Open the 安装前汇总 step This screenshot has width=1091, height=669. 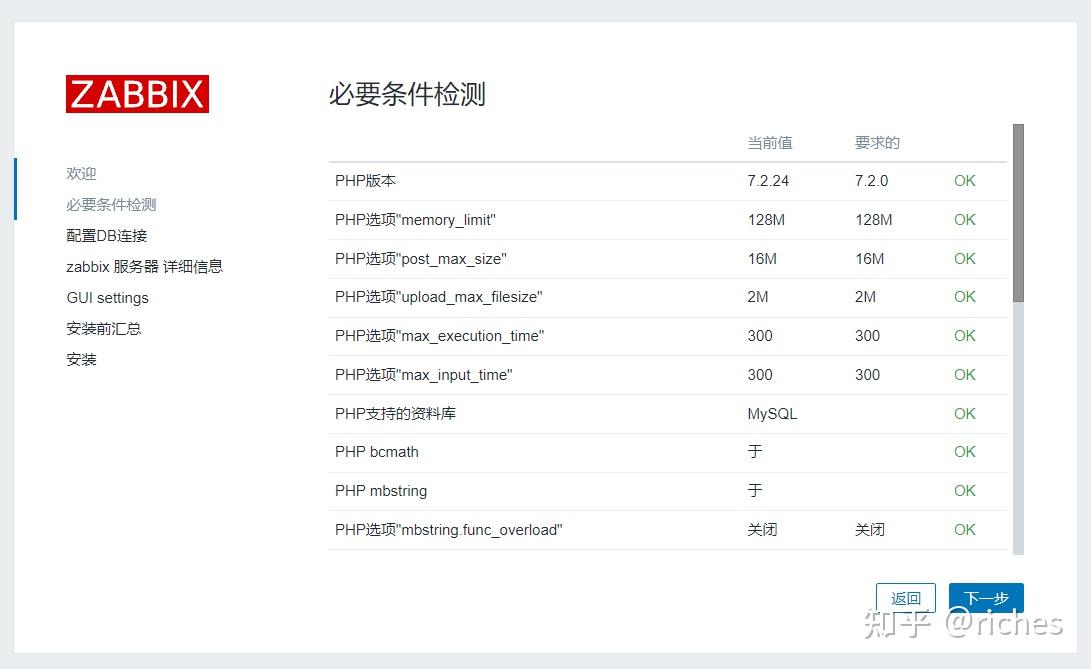103,328
